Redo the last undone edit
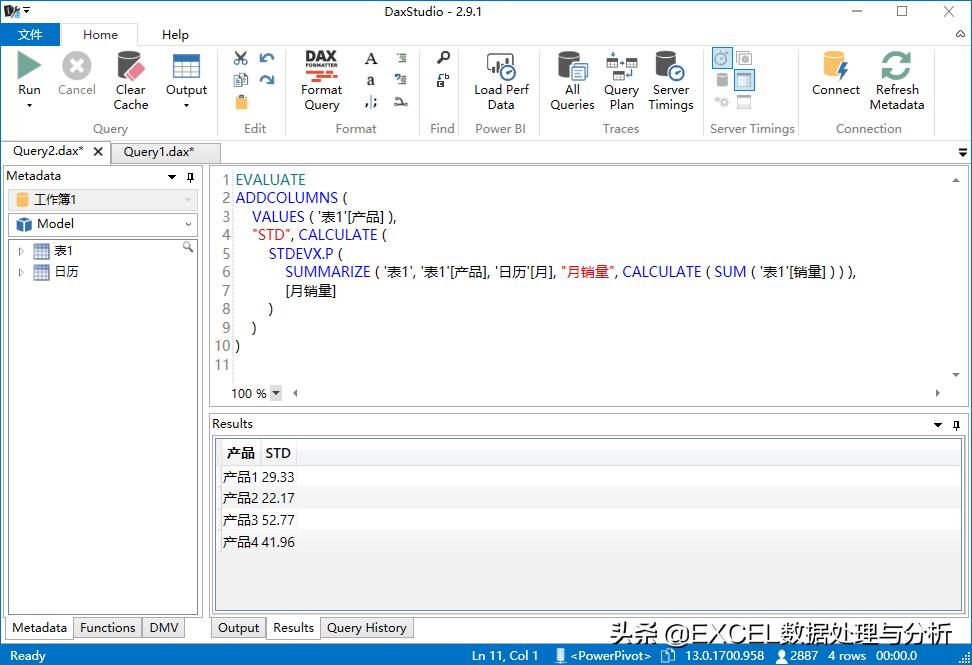Image resolution: width=972 pixels, height=665 pixels. pos(267,80)
